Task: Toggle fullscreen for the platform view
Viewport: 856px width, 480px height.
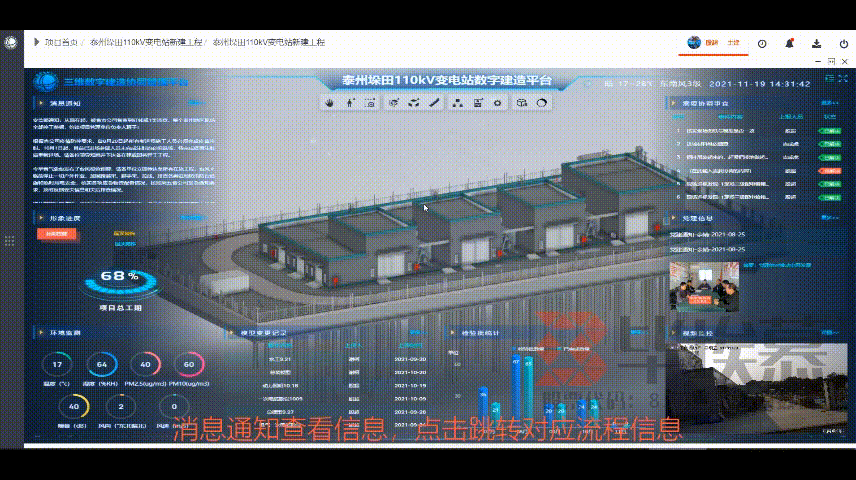Action: coord(831,63)
